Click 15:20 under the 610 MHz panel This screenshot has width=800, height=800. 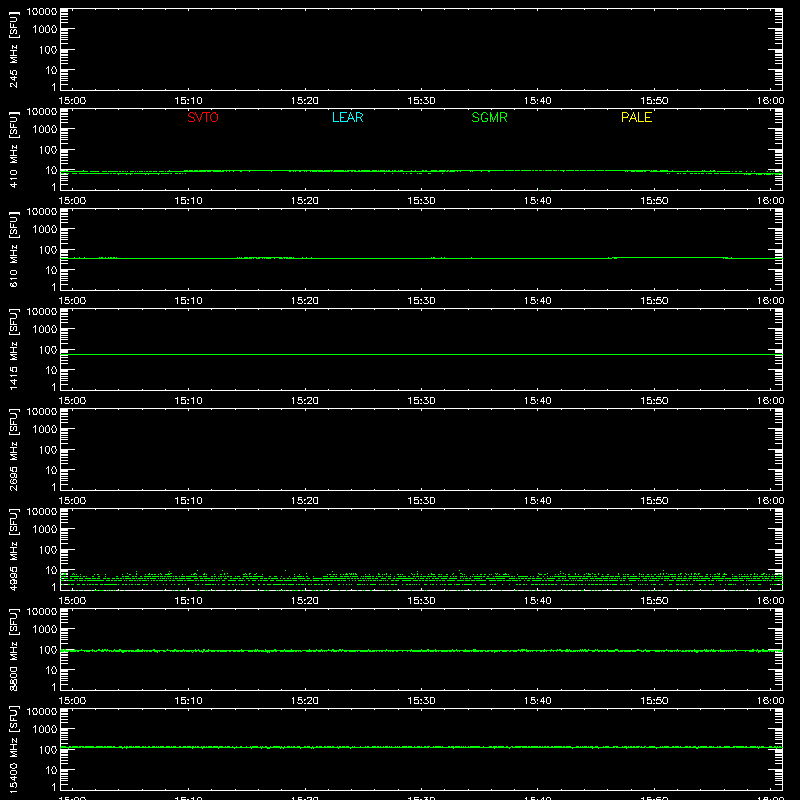pos(305,301)
